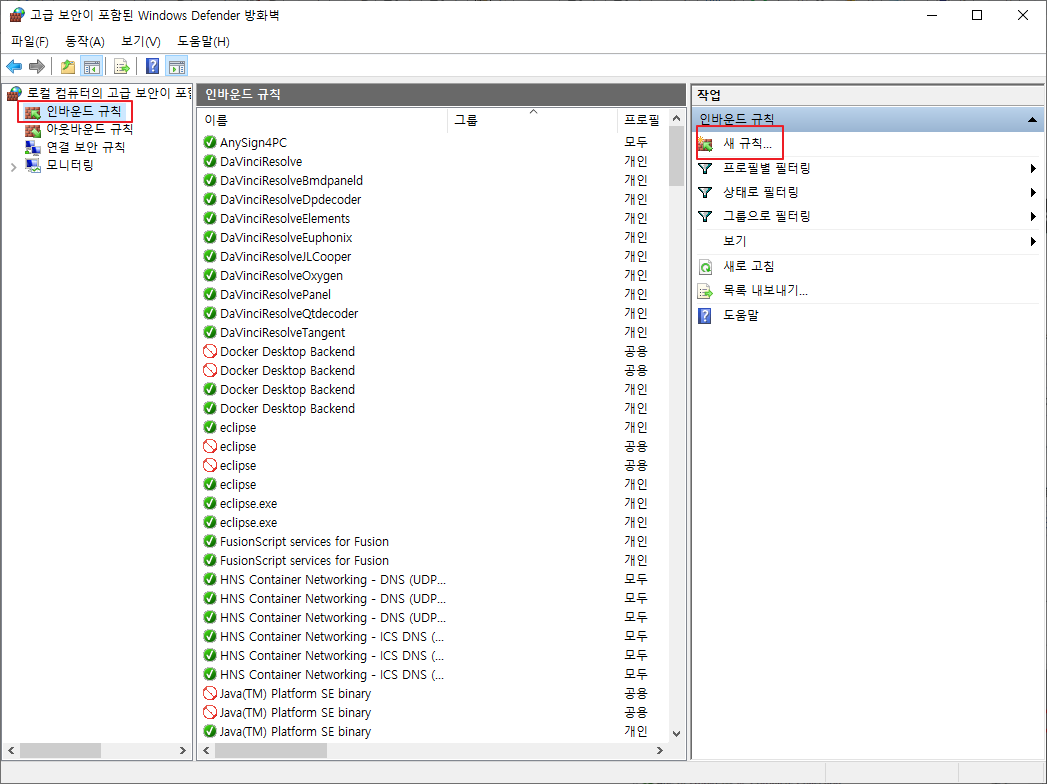Sort the rules list by the 그룹 column header
The height and width of the screenshot is (784, 1047).
(532, 120)
